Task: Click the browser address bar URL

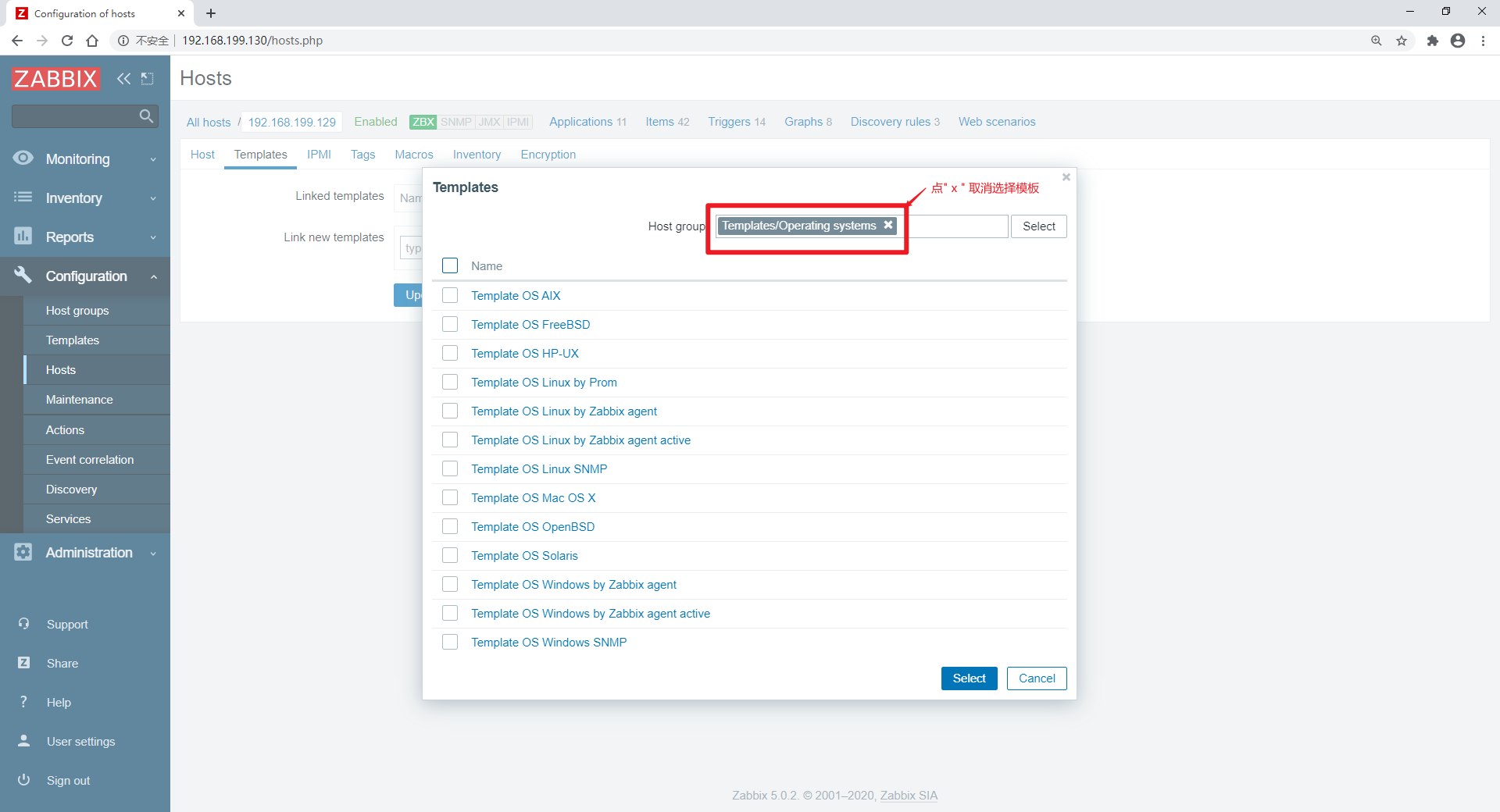Action: [252, 41]
